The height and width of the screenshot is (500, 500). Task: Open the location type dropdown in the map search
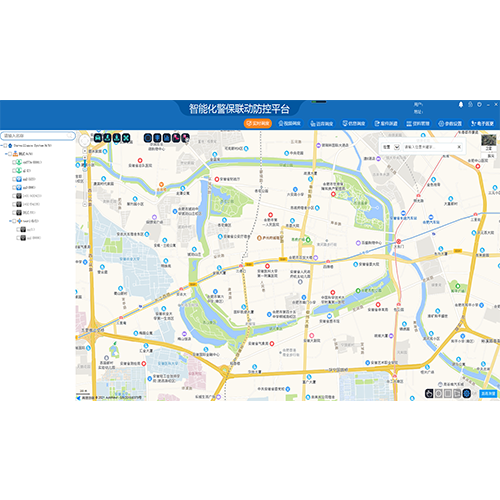click(397, 147)
